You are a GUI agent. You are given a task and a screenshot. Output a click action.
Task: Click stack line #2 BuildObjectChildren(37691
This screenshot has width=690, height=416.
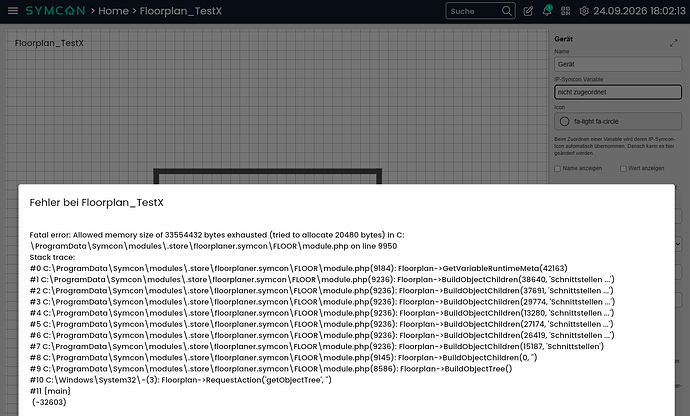(x=322, y=291)
